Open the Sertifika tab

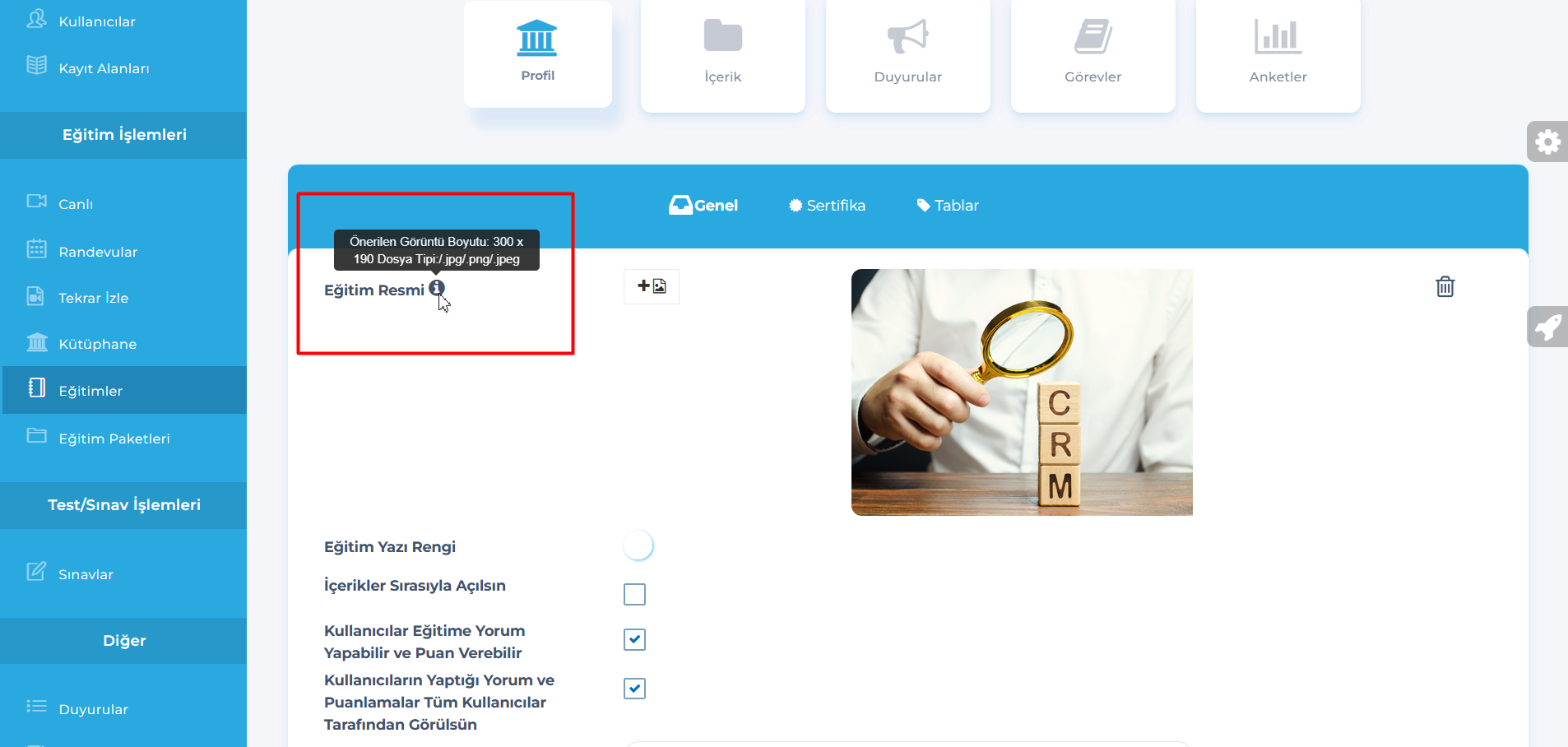[827, 206]
